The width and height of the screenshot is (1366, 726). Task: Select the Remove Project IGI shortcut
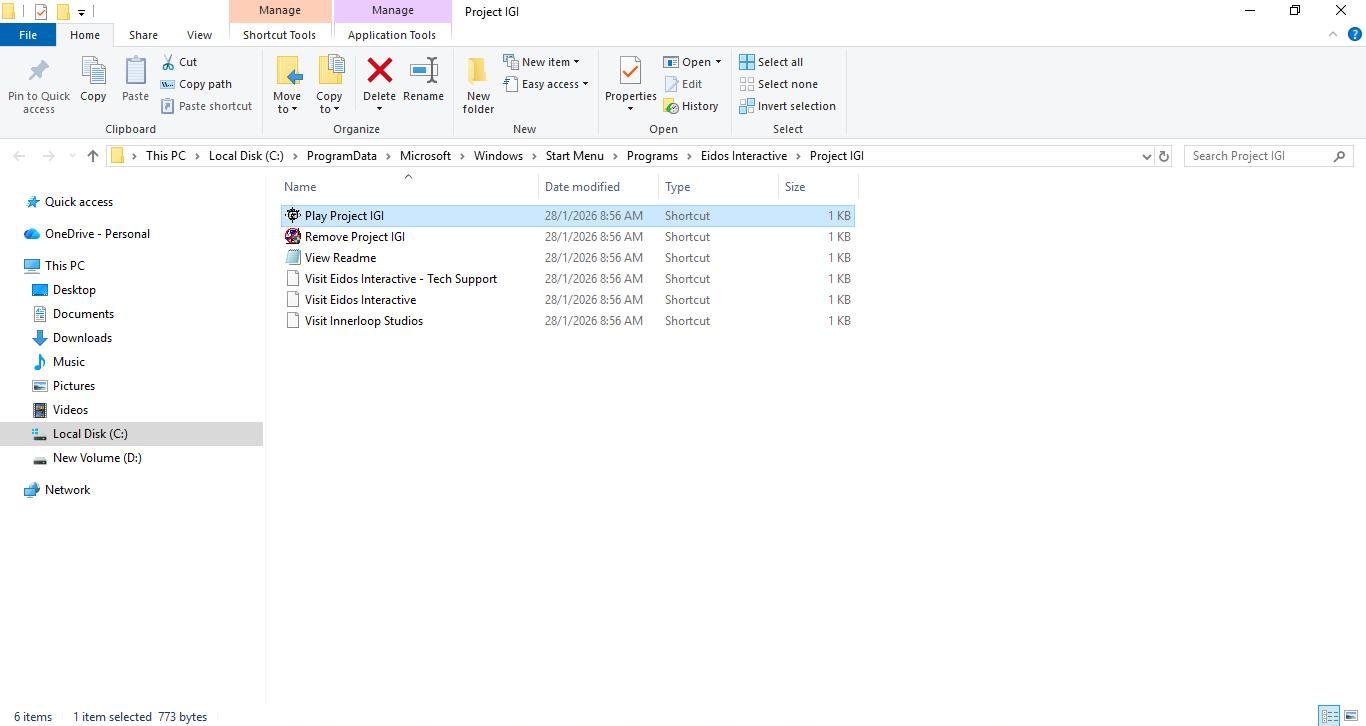354,237
